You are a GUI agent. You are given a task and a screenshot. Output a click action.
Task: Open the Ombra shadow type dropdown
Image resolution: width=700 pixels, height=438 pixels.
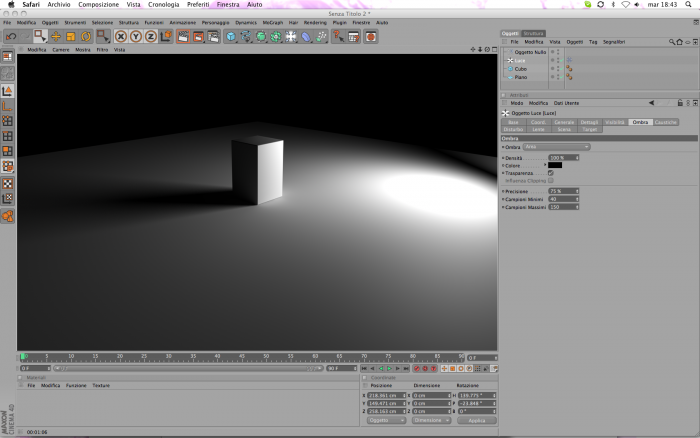click(x=557, y=147)
